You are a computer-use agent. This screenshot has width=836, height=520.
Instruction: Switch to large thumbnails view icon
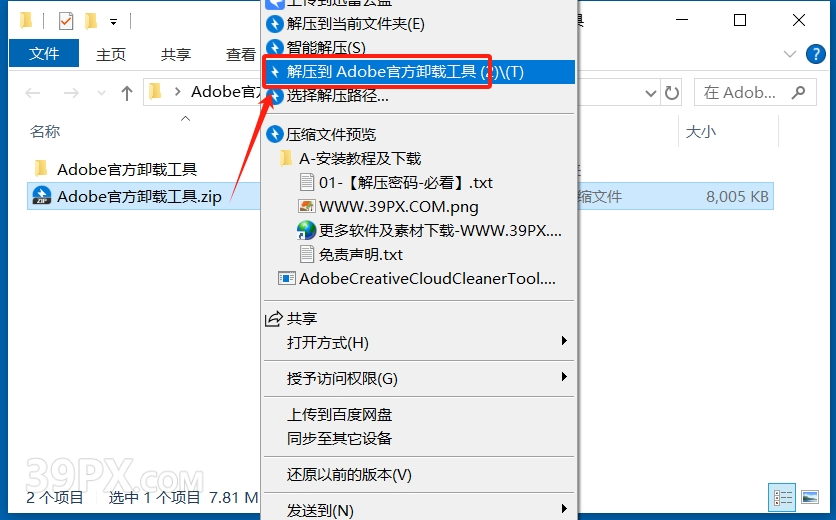pos(810,497)
